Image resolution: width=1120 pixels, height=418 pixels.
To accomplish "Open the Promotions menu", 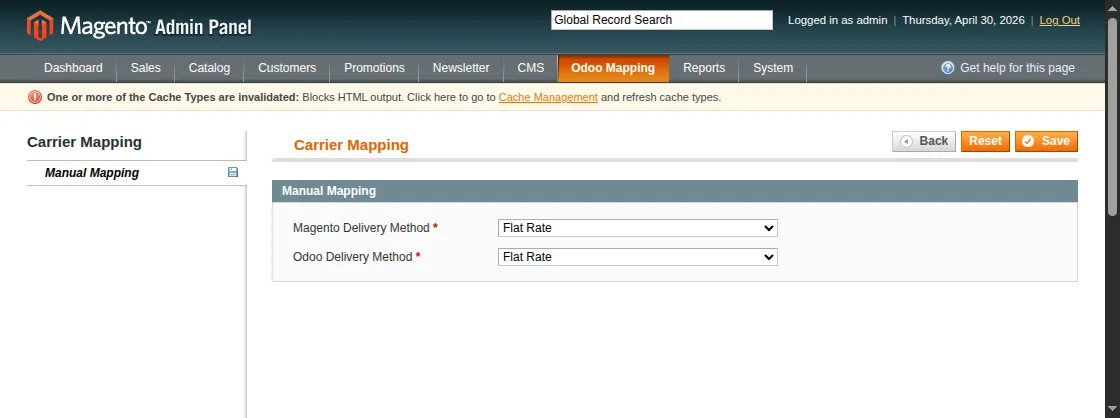I will [x=374, y=68].
